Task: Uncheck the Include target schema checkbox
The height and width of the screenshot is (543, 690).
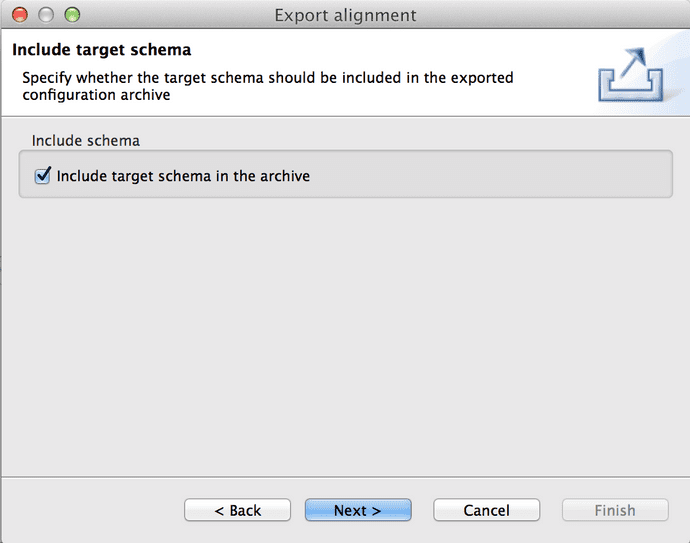Action: (x=43, y=176)
